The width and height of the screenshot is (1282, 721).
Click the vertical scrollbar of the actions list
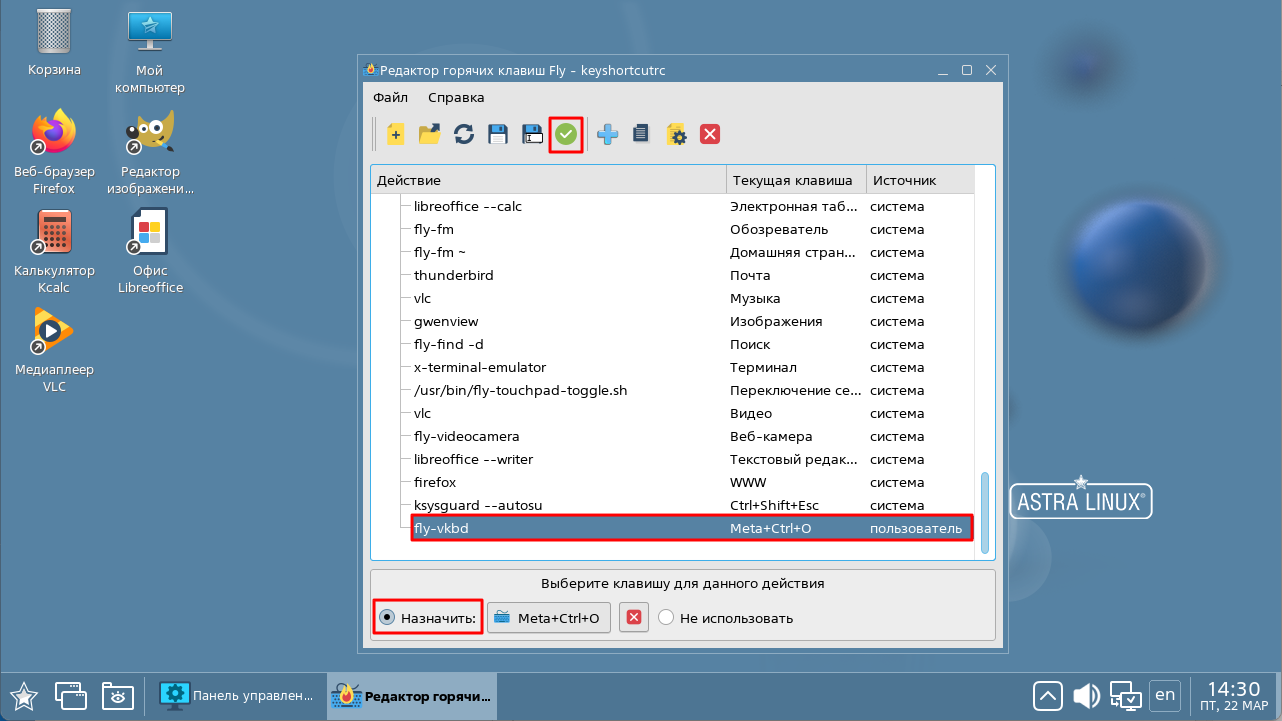click(x=985, y=511)
